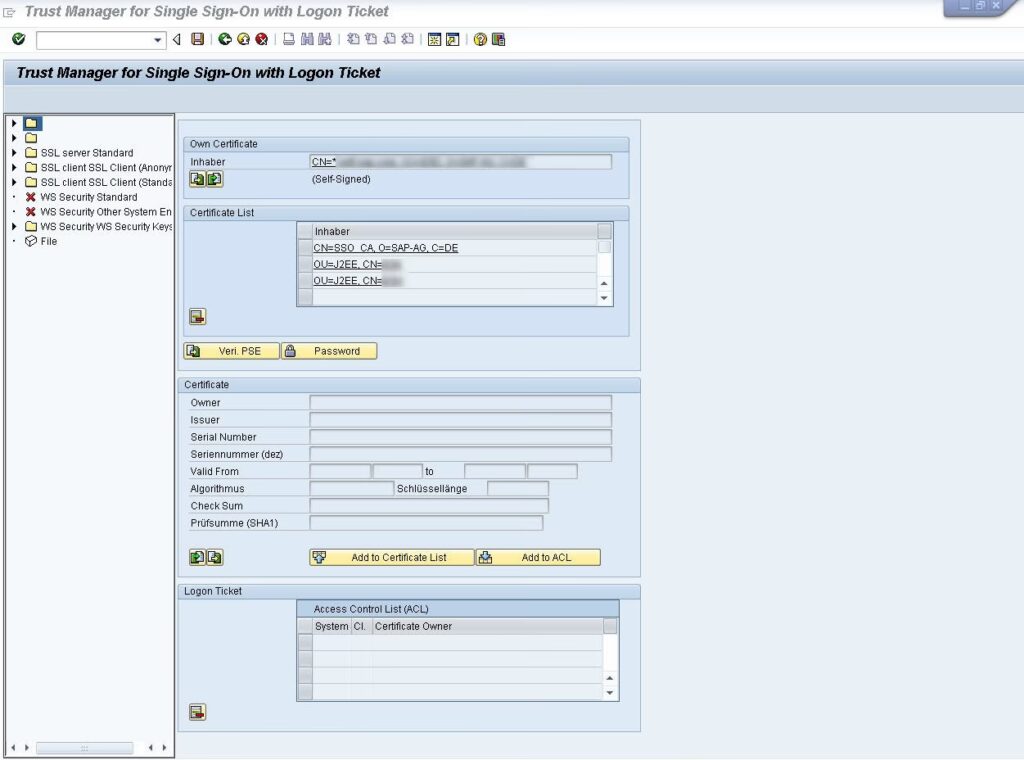Click the Save icon in the toolbar
This screenshot has width=1024, height=760.
tap(199, 40)
